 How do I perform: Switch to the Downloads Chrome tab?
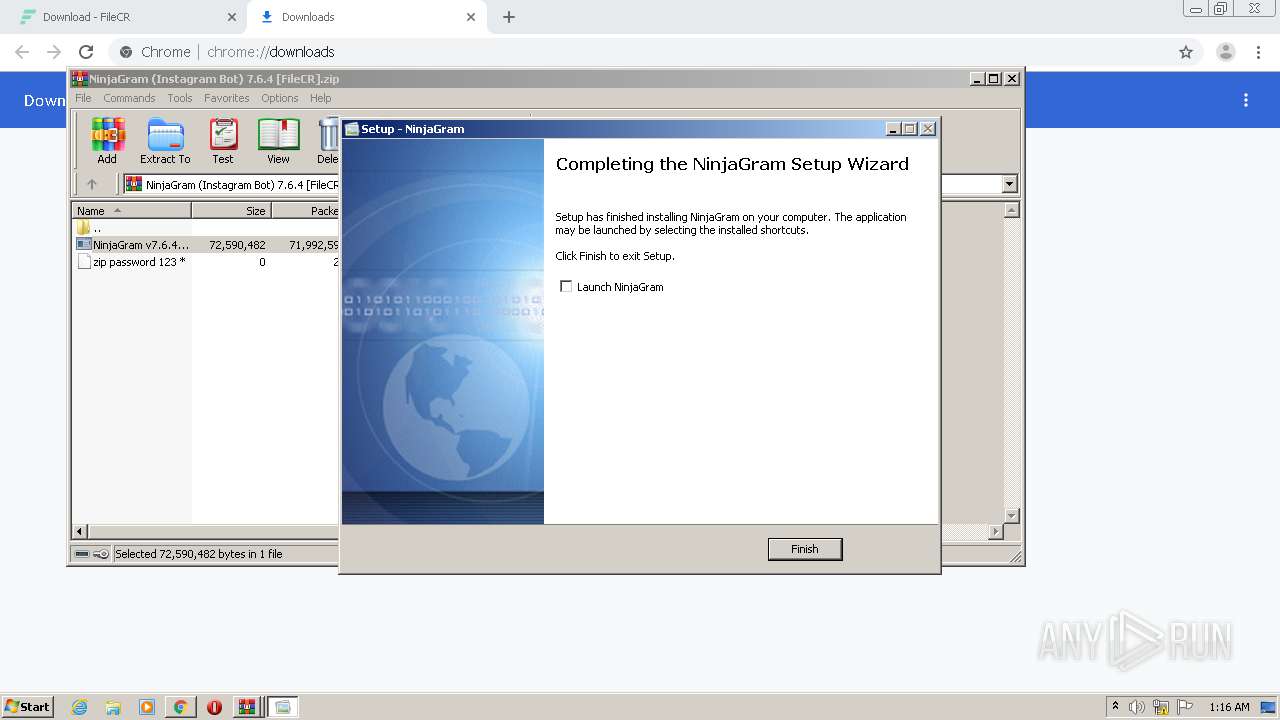[365, 17]
